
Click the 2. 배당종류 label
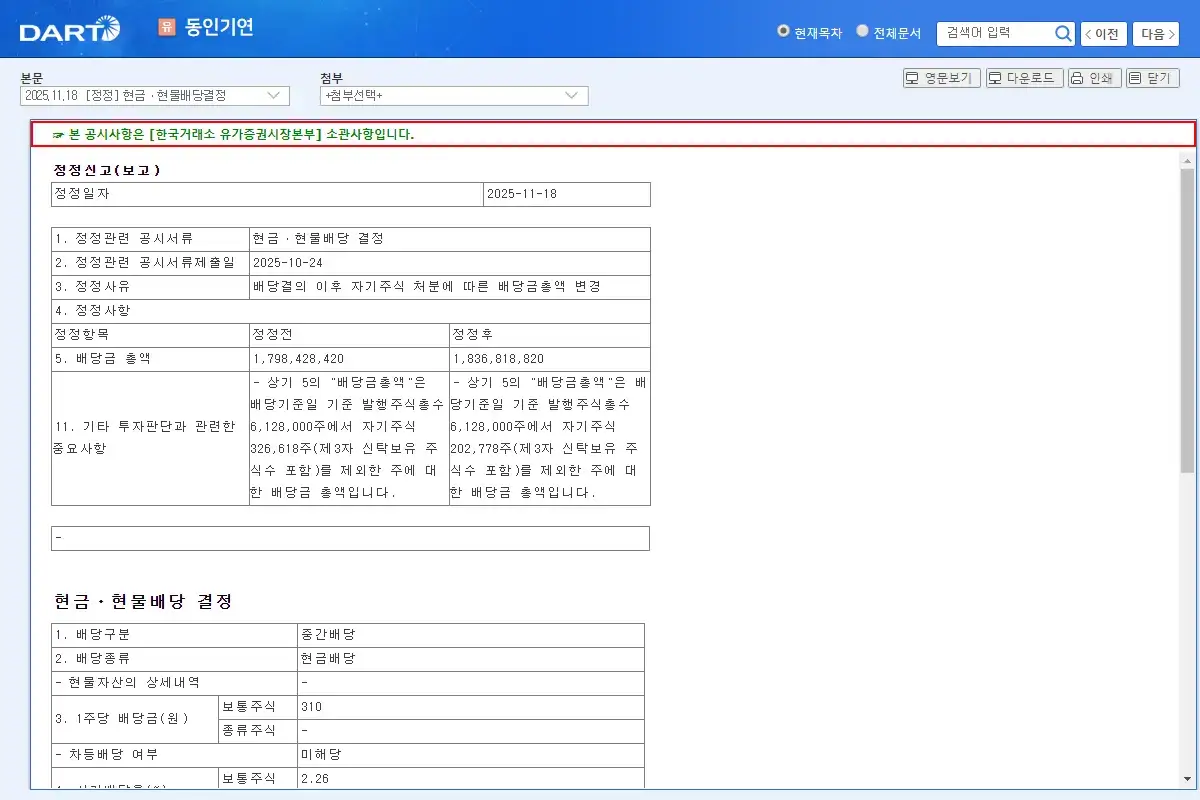point(174,659)
